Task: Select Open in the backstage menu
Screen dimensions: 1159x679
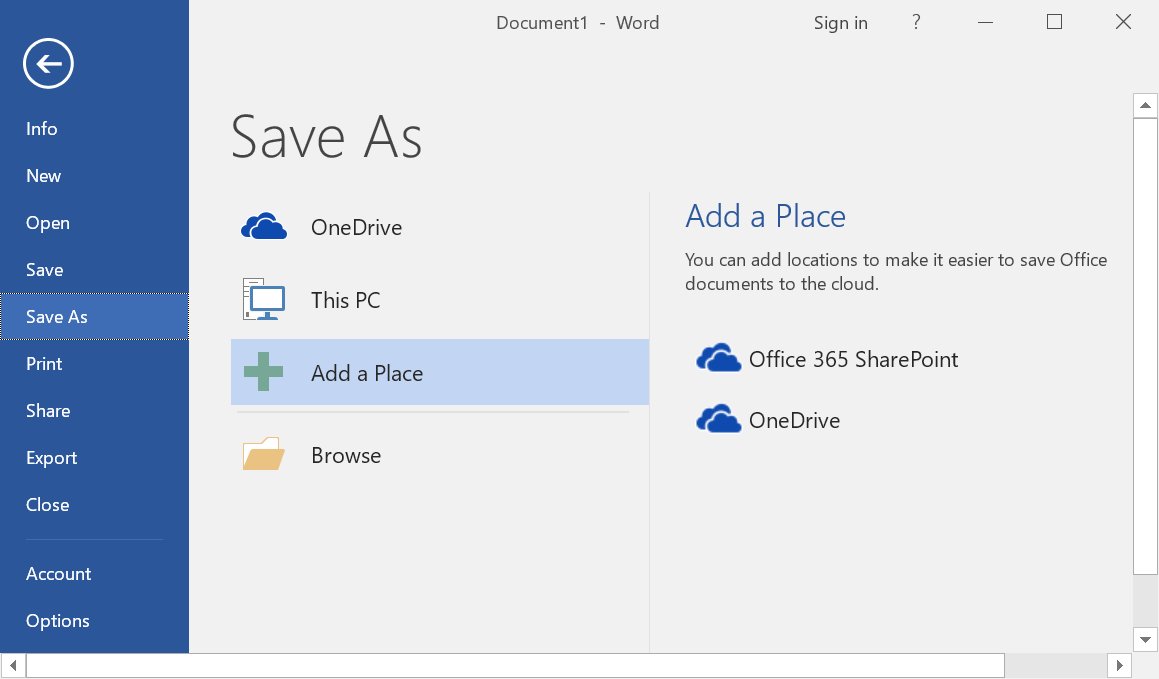Action: [x=95, y=222]
